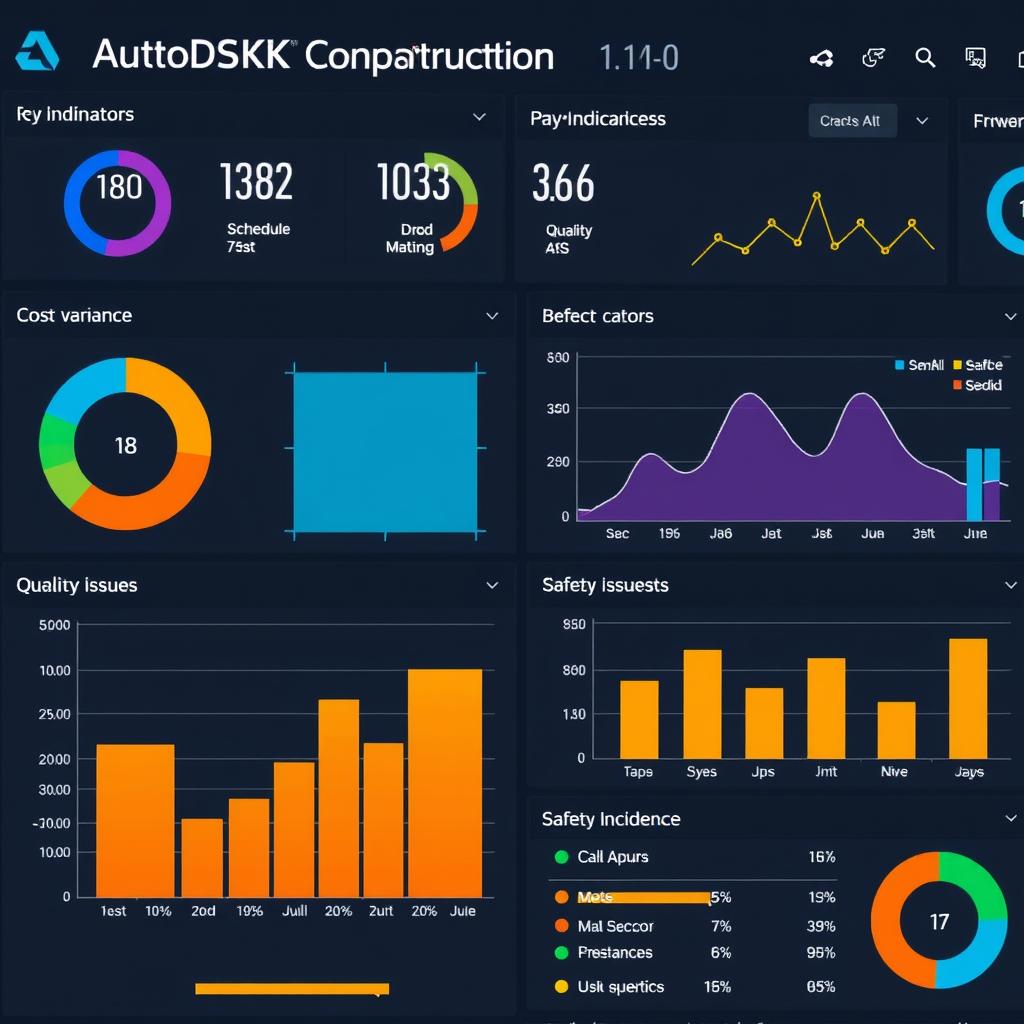The width and height of the screenshot is (1024, 1024).
Task: Click the Crads Alt button
Action: click(x=852, y=121)
